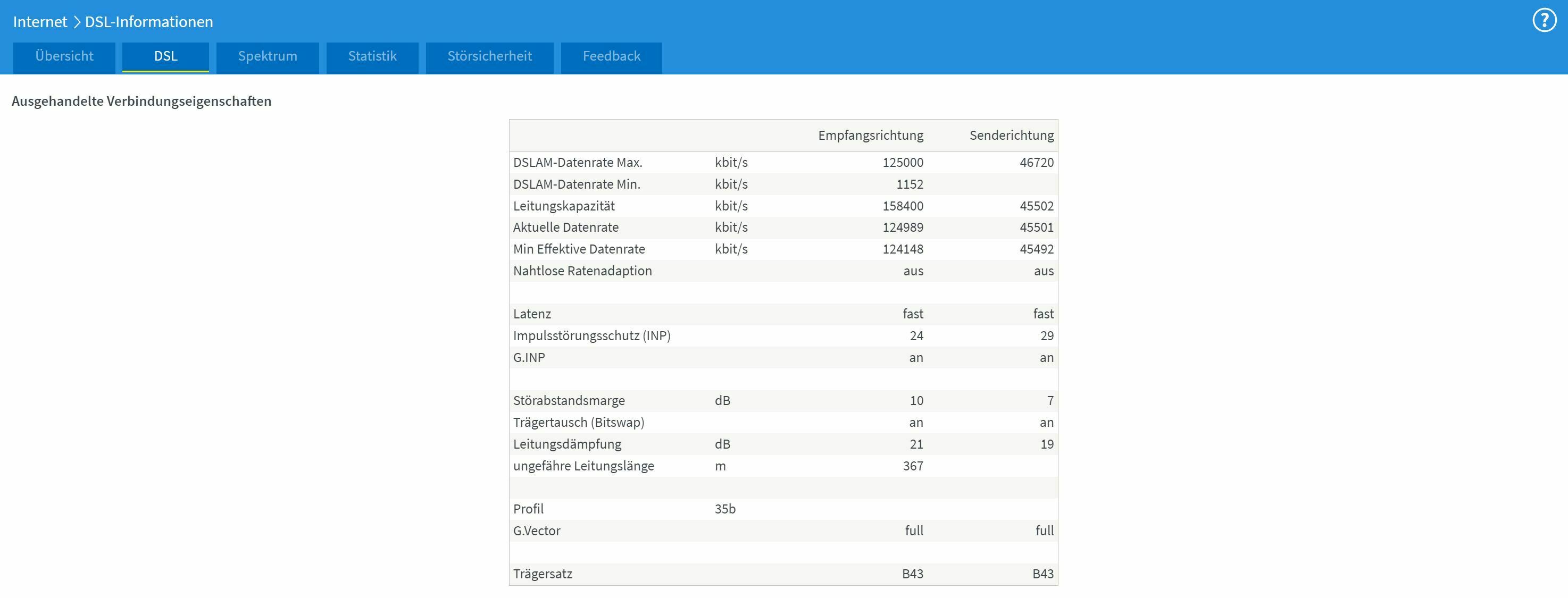
Task: Open the help question mark icon
Action: pyautogui.click(x=1544, y=21)
